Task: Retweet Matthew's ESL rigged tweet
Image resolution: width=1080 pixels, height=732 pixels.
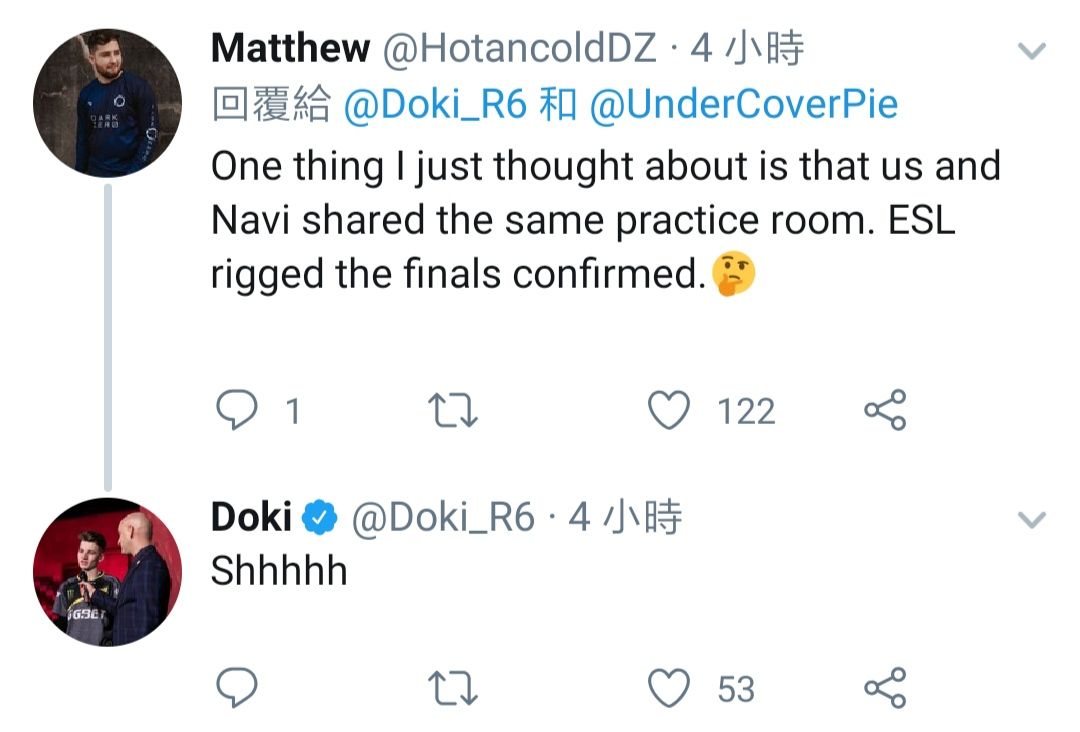Action: [452, 411]
